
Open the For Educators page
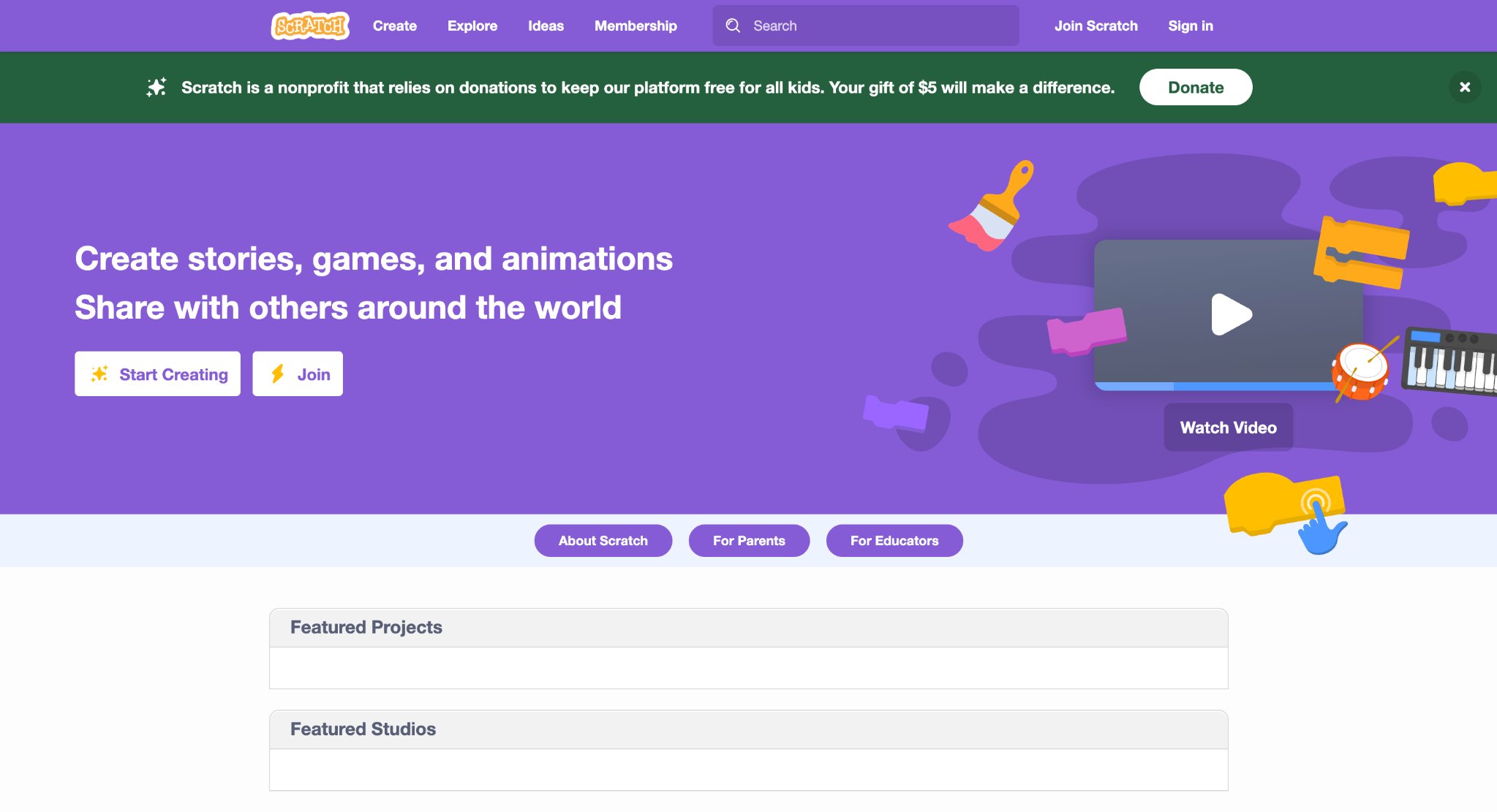(x=894, y=541)
